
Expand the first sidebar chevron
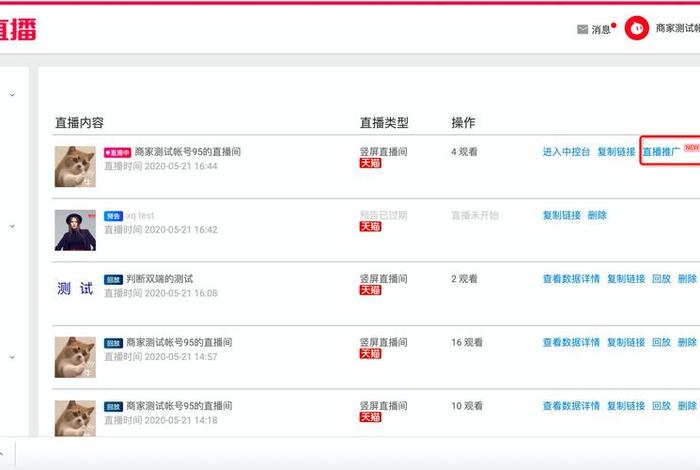[12, 95]
